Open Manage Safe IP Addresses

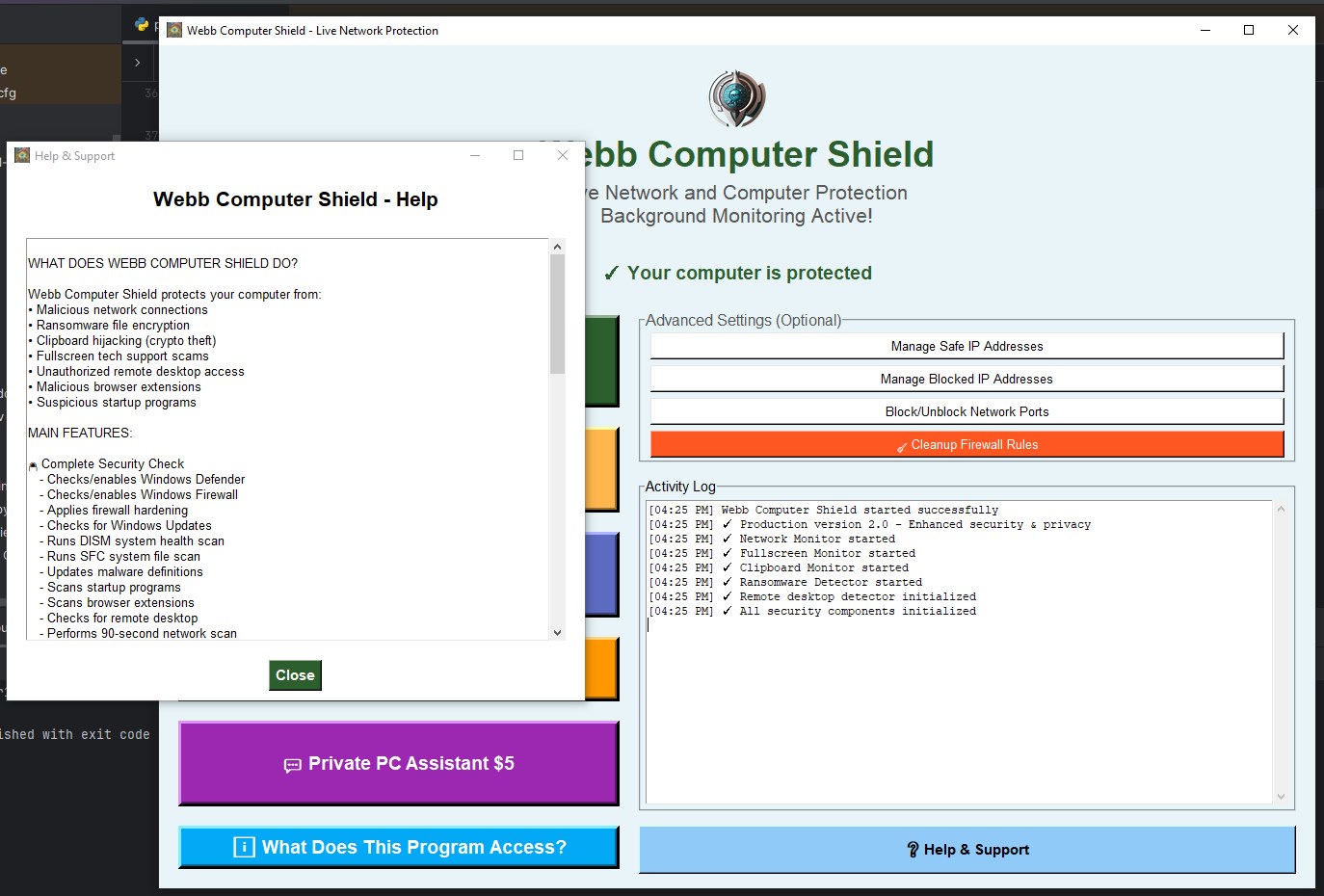pyautogui.click(x=967, y=345)
